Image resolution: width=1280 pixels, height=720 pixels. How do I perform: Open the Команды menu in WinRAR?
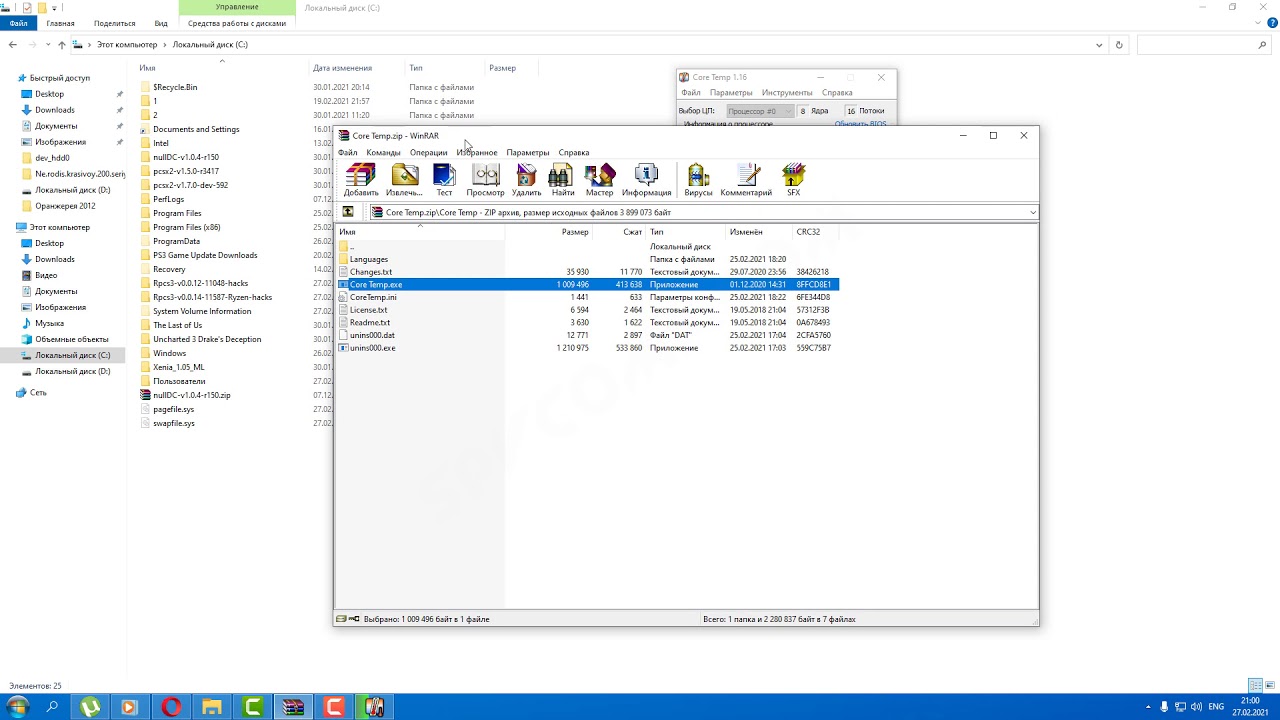tap(383, 153)
